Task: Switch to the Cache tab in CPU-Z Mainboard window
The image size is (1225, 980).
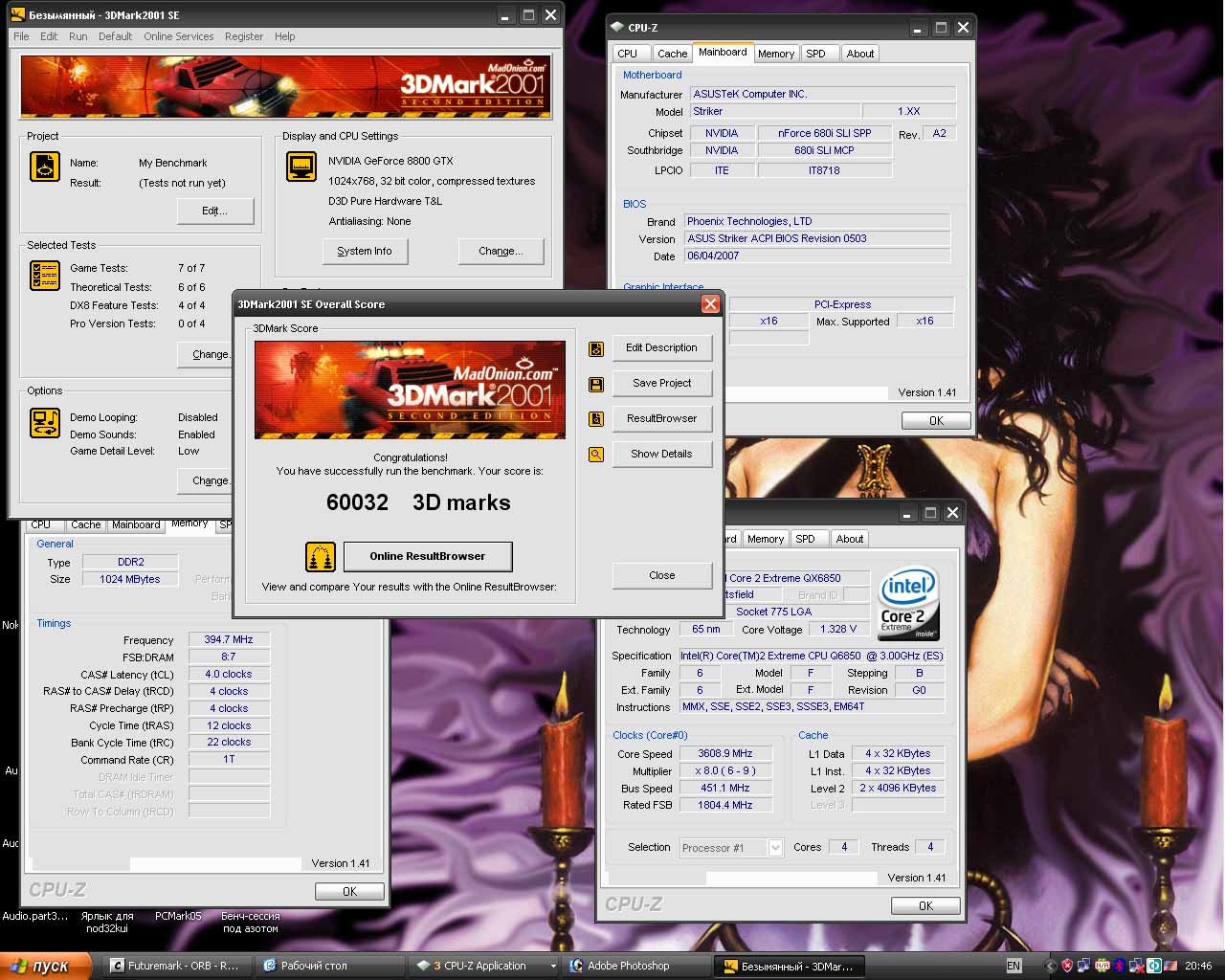Action: coord(672,54)
